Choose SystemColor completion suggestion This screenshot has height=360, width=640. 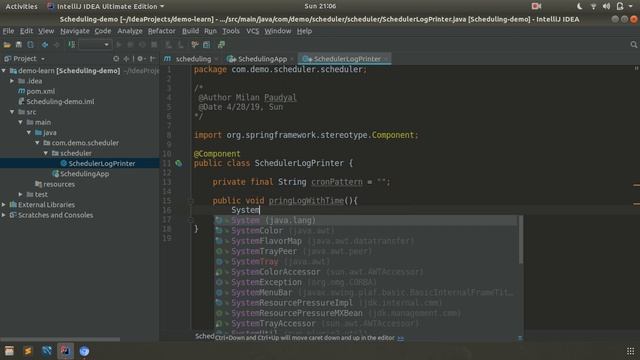(366, 231)
